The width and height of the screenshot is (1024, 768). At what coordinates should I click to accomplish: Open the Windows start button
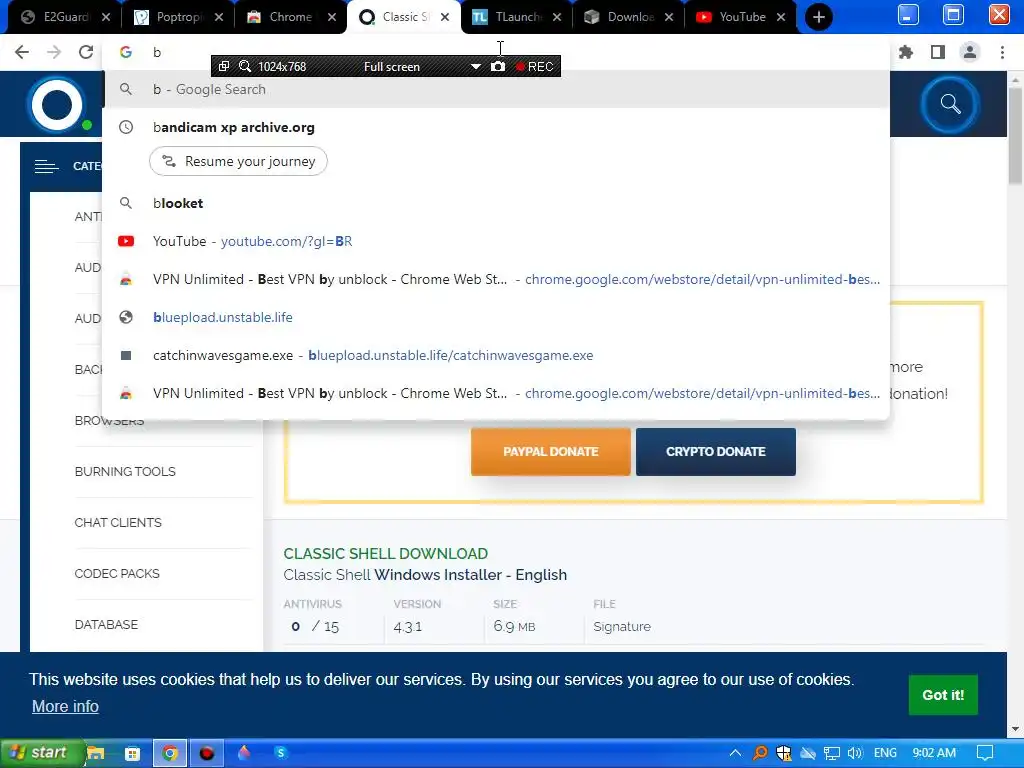point(42,753)
